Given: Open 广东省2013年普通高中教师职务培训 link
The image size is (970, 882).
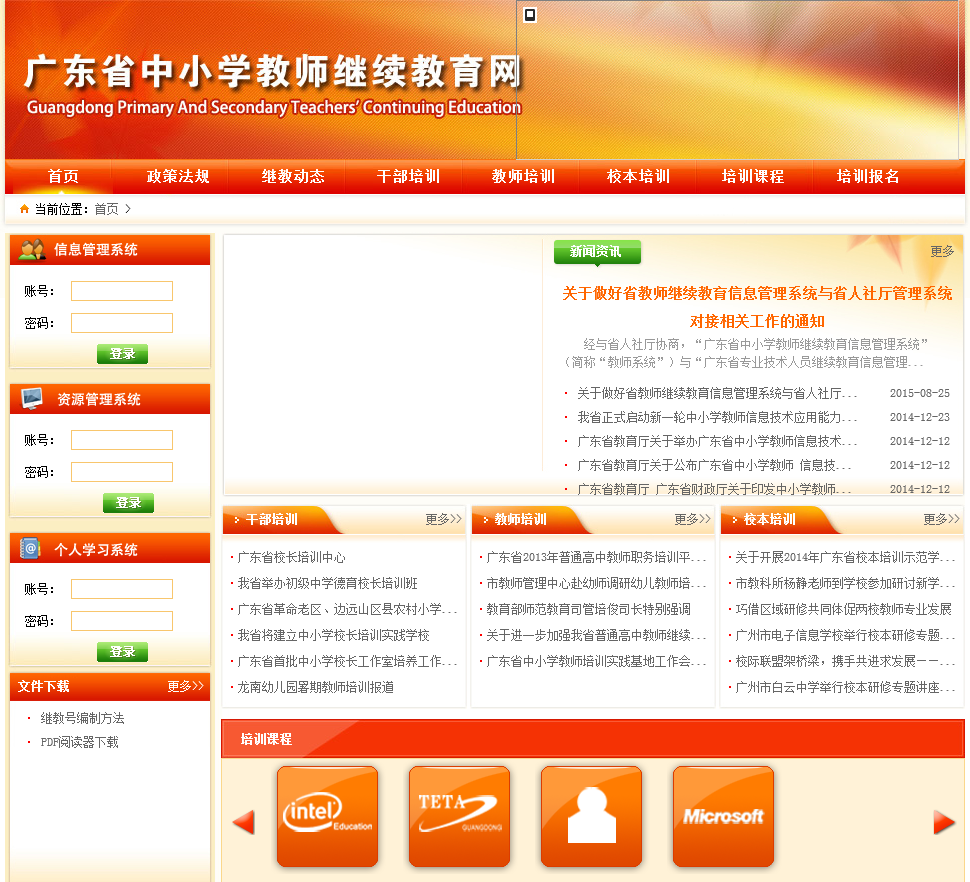Looking at the screenshot, I should click(596, 557).
